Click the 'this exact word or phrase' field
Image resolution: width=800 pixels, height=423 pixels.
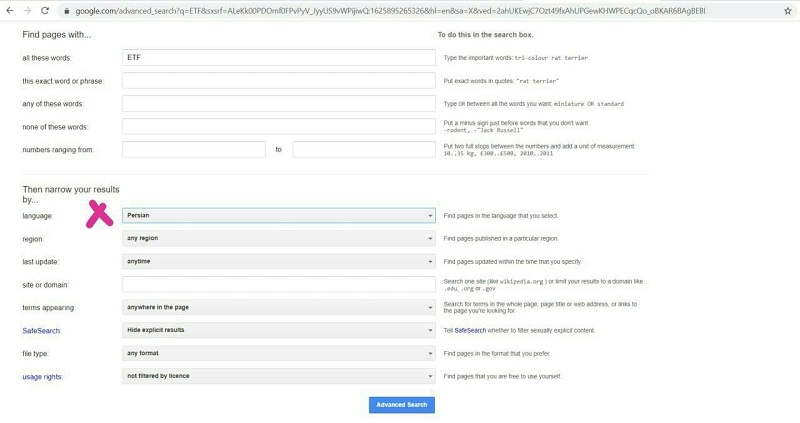279,81
